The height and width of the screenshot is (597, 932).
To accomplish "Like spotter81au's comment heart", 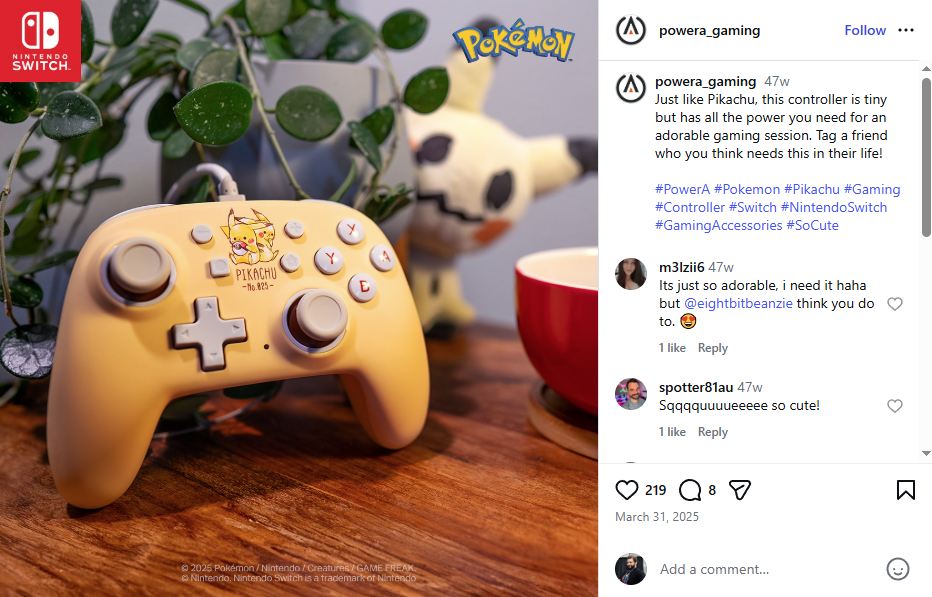I will pos(895,406).
